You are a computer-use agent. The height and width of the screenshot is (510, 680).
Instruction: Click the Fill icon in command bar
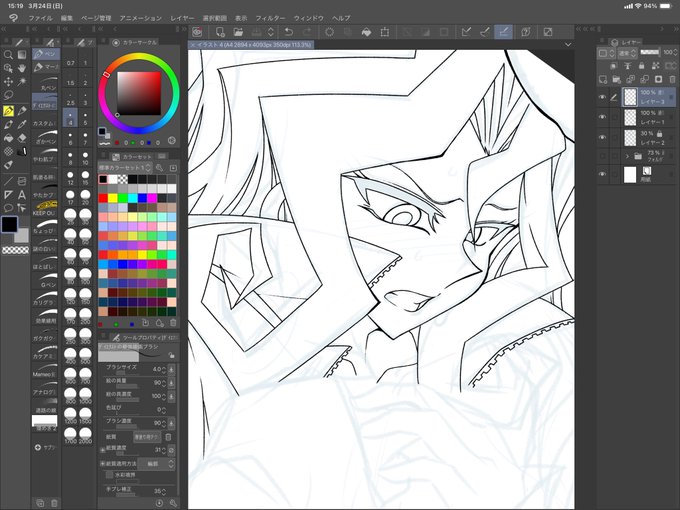pos(366,32)
